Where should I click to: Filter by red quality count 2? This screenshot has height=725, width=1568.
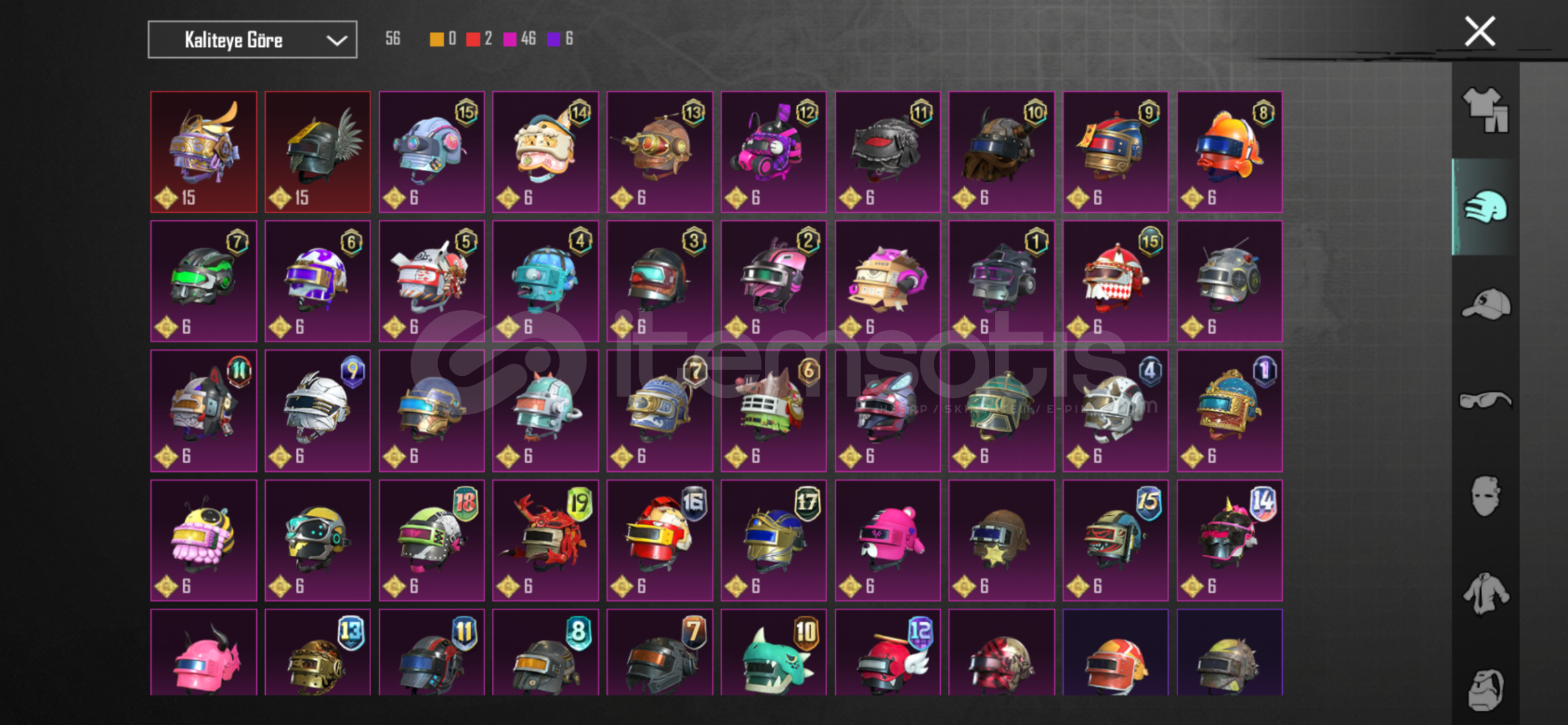pos(479,39)
